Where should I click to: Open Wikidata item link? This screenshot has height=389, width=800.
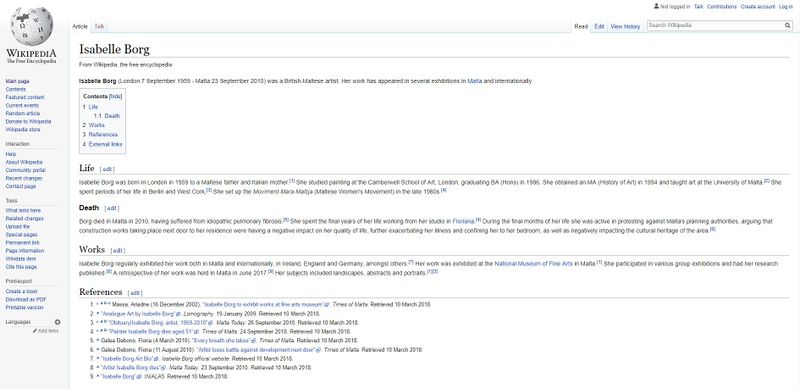point(20,259)
